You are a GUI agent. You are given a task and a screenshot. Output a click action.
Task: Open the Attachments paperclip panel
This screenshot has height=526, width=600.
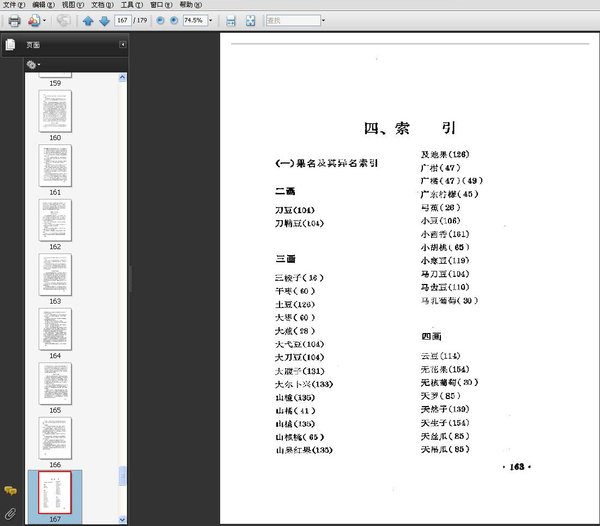pyautogui.click(x=11, y=514)
